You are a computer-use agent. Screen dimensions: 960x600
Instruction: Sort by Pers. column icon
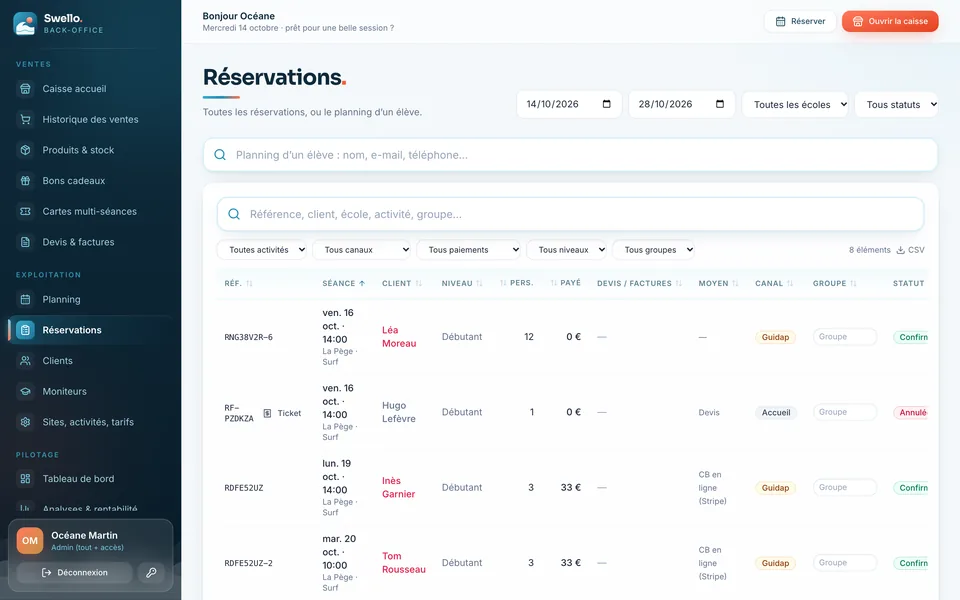click(503, 283)
